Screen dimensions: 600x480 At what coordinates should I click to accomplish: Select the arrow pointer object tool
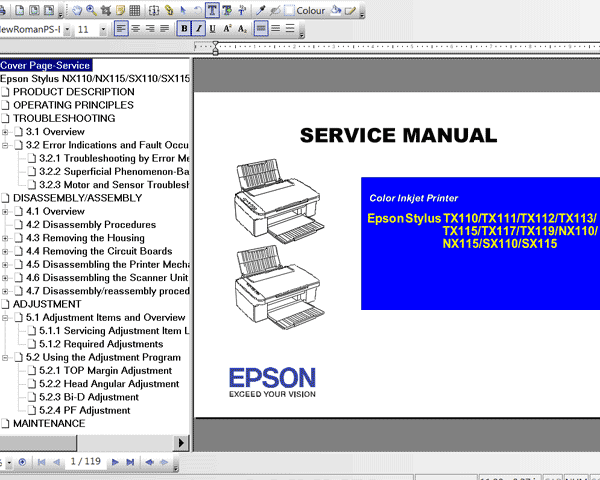[x=183, y=10]
